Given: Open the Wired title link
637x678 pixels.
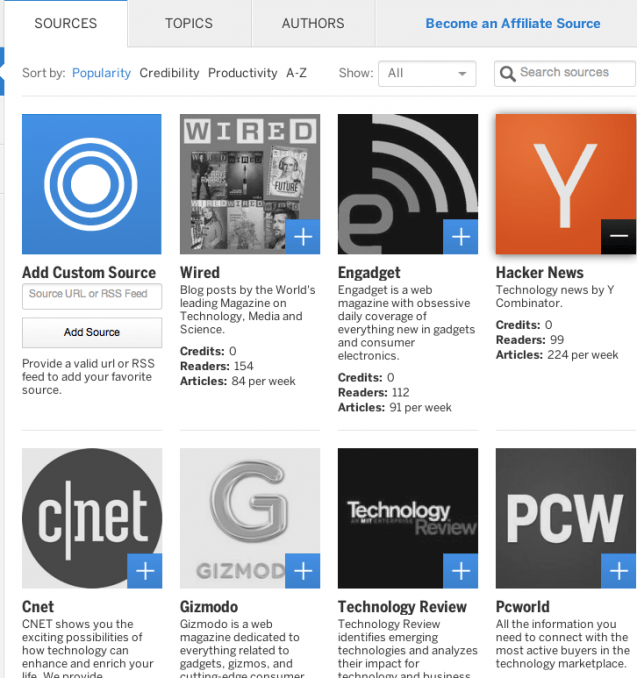Looking at the screenshot, I should pyautogui.click(x=200, y=273).
